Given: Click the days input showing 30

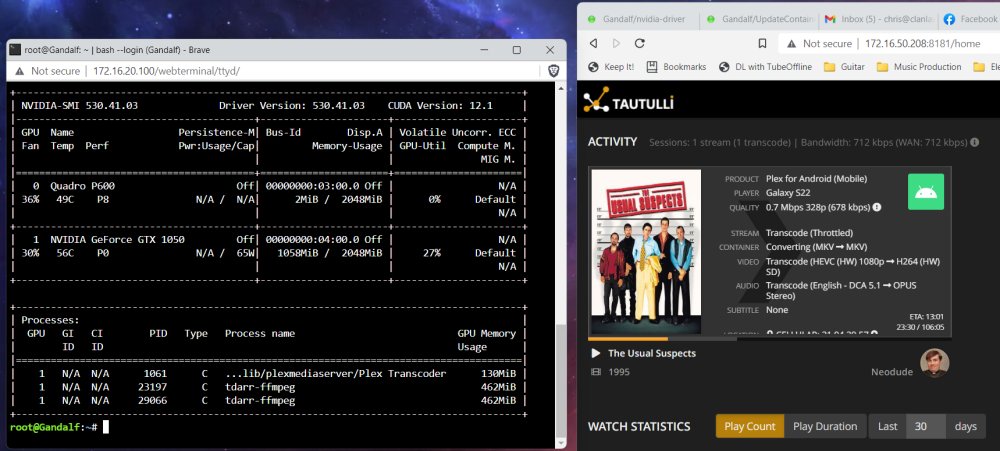Looking at the screenshot, I should point(925,426).
